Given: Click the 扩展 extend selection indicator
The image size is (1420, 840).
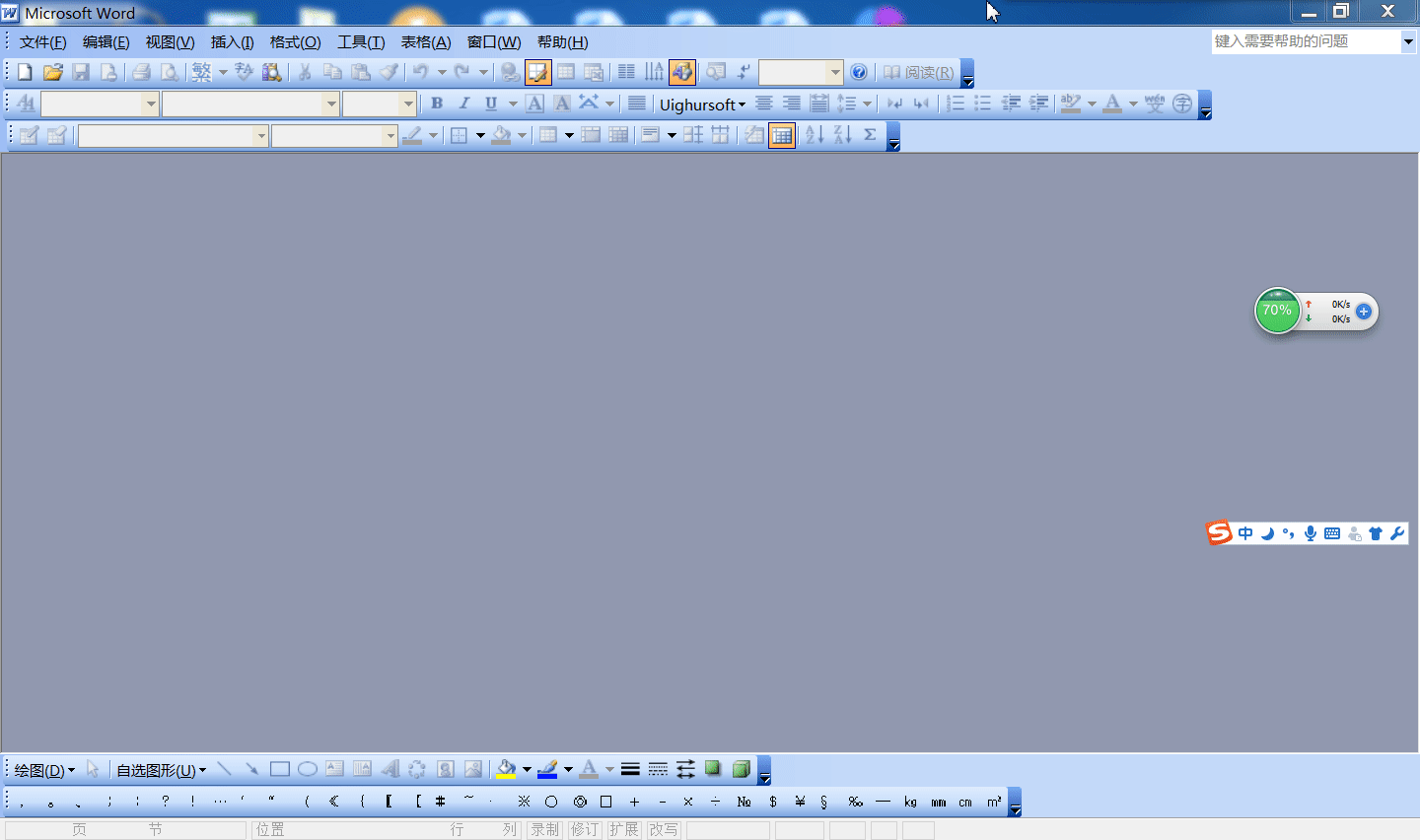Looking at the screenshot, I should (x=624, y=830).
